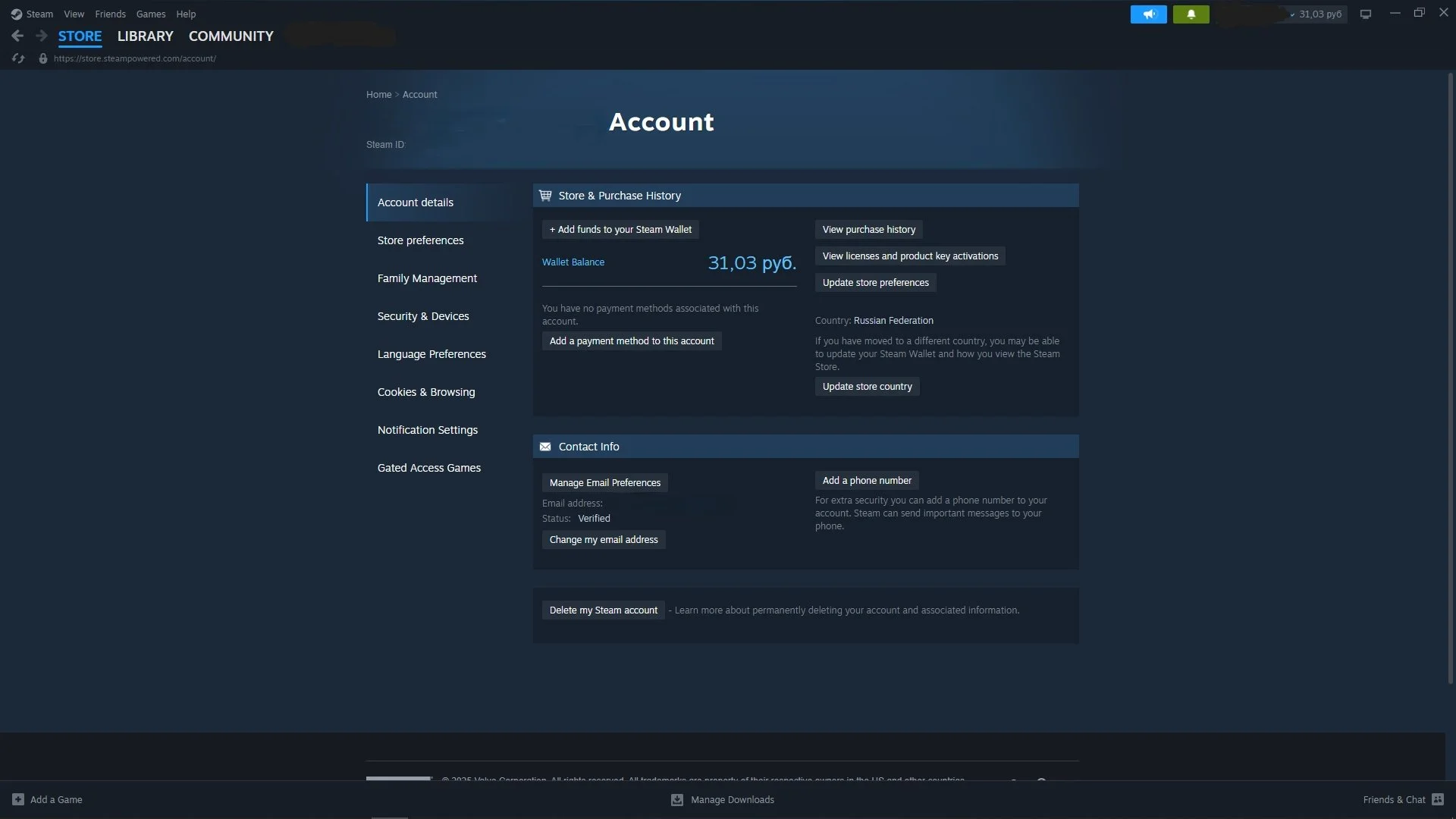Screen dimensions: 1456x819
Task: Click the Manage Downloads icon
Action: (x=677, y=799)
